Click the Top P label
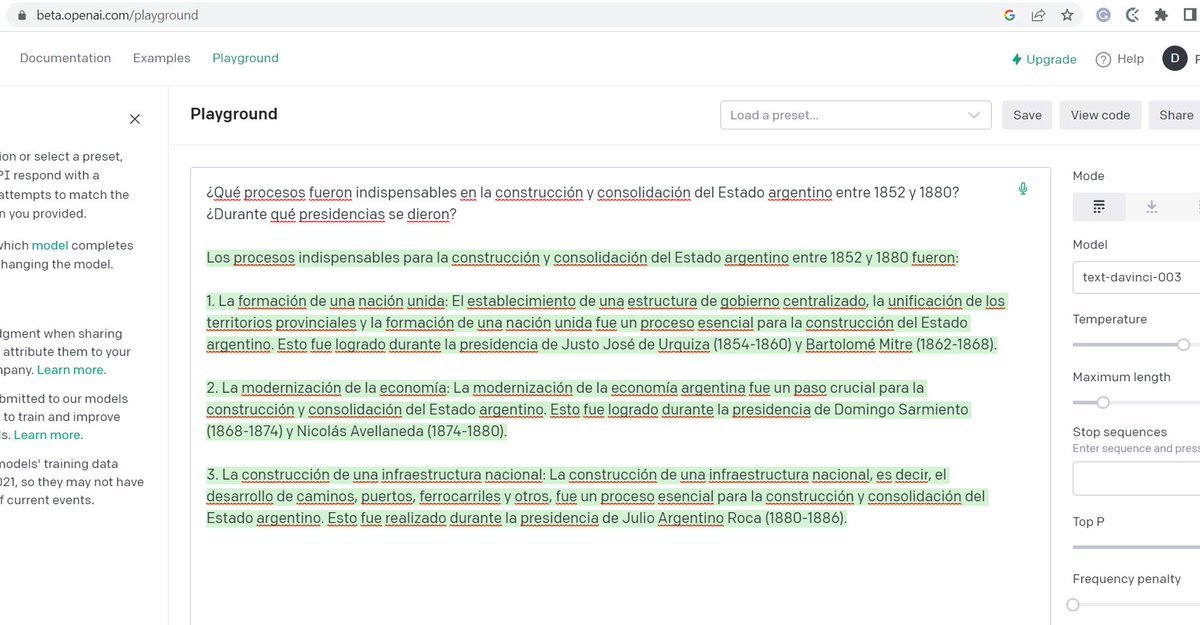The image size is (1200, 625). (1089, 521)
